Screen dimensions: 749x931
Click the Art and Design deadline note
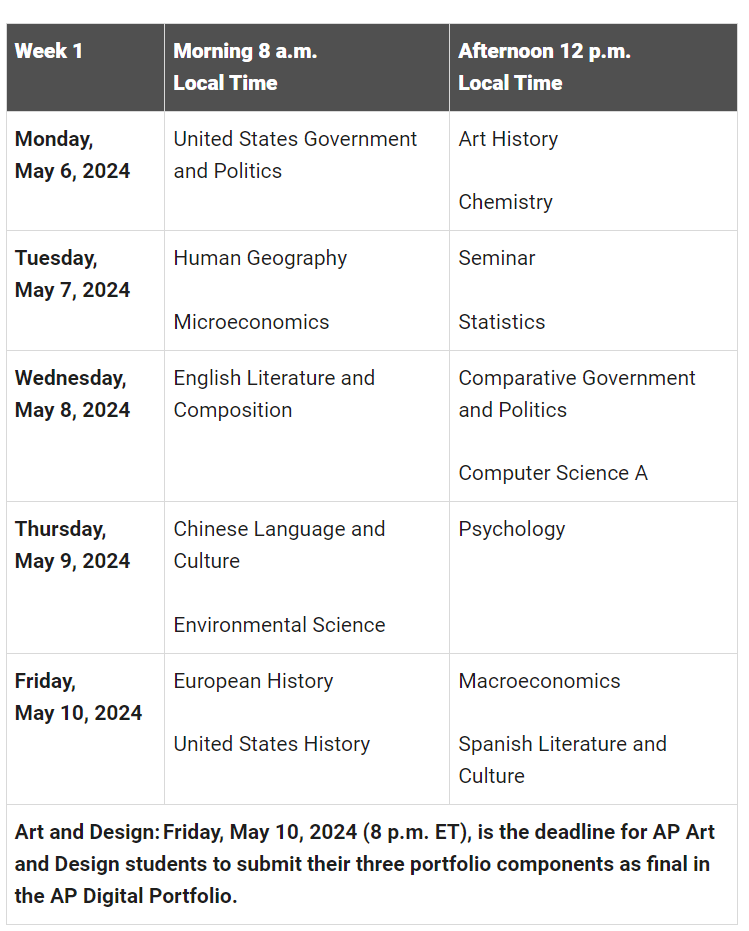[x=372, y=864]
